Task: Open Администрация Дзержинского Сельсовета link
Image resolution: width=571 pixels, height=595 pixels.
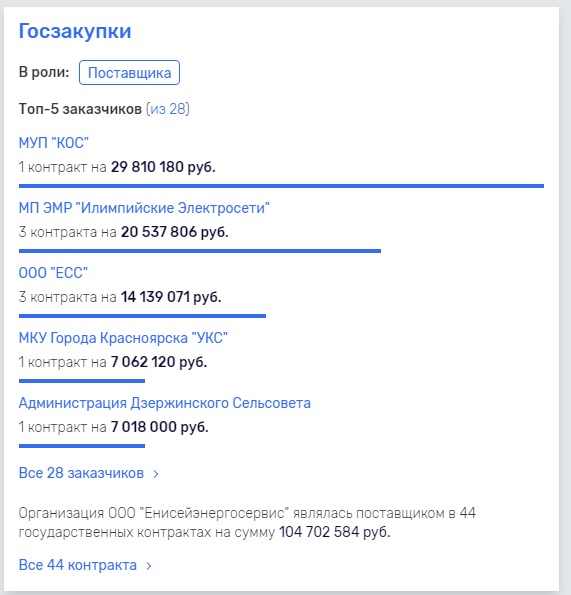Action: point(165,403)
